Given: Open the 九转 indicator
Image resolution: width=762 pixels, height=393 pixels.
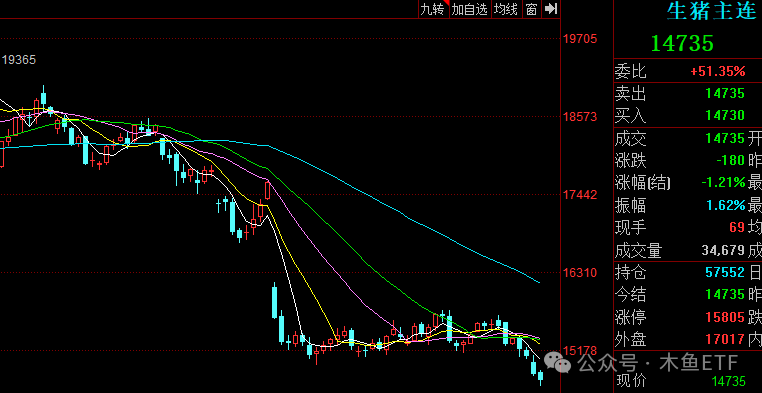Looking at the screenshot, I should [x=433, y=9].
